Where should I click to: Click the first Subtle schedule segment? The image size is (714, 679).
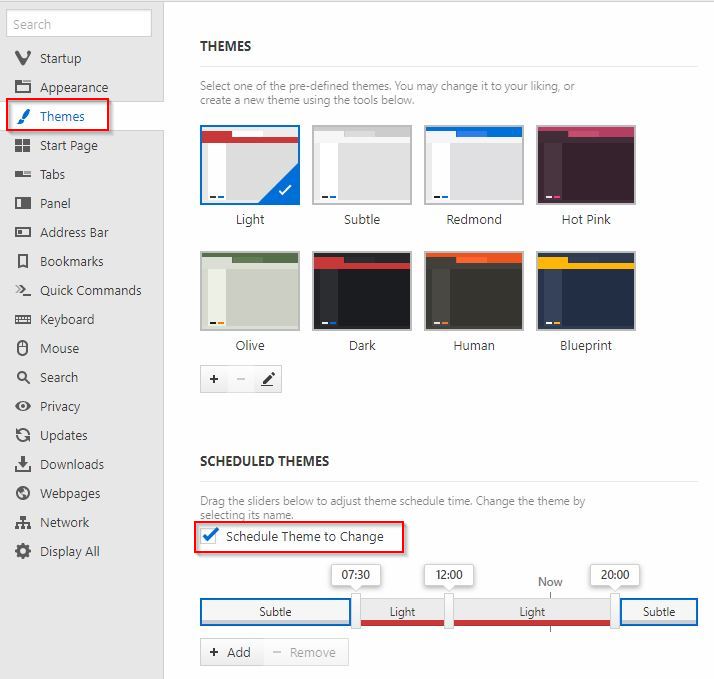pos(275,612)
